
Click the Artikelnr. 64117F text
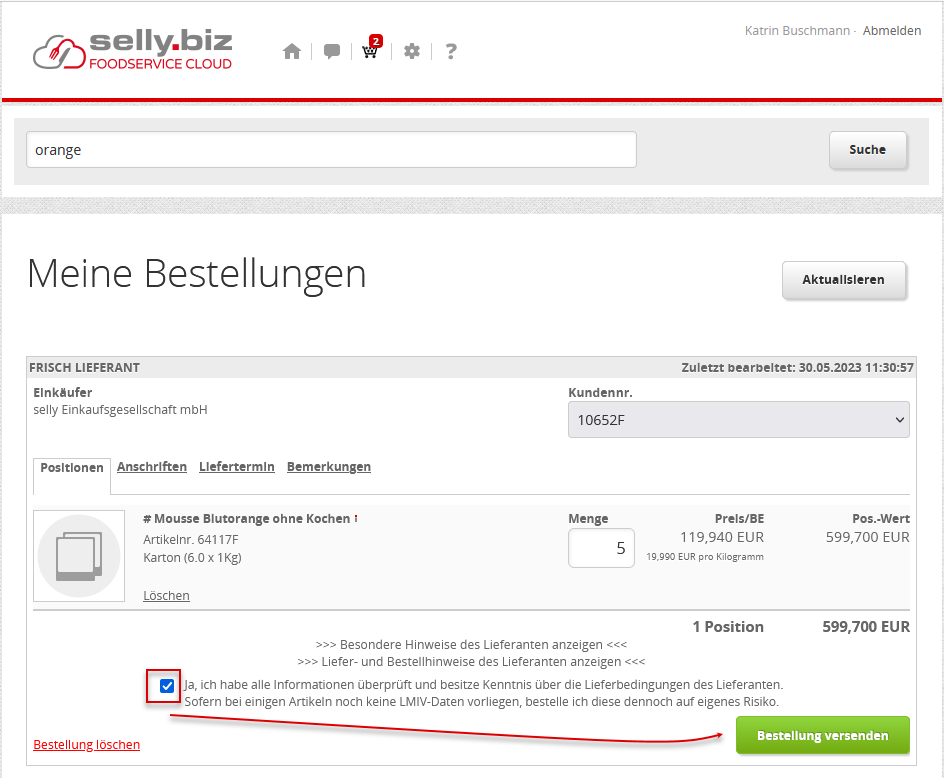coord(191,540)
